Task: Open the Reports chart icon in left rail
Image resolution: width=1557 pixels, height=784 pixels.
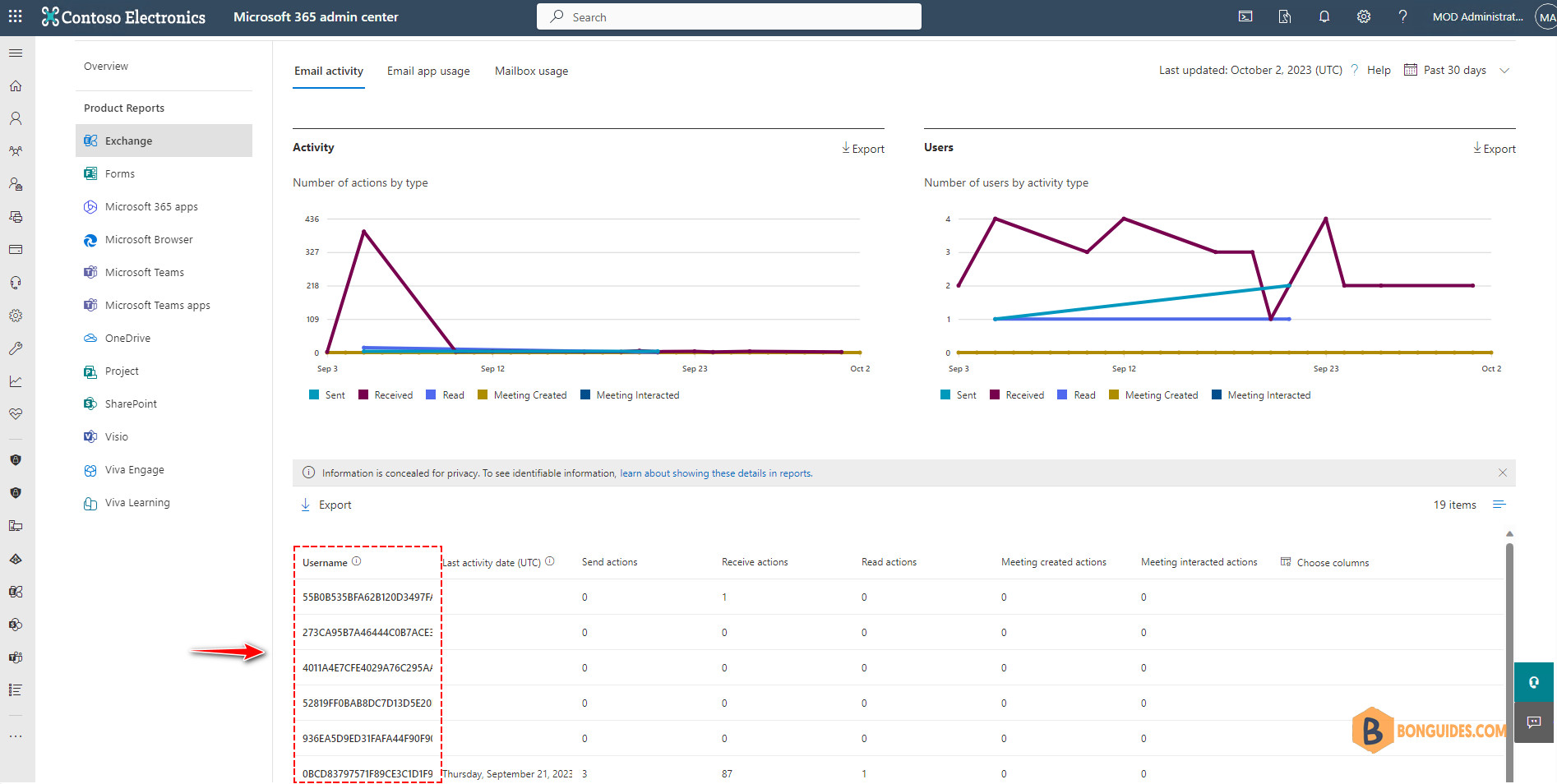Action: [16, 381]
